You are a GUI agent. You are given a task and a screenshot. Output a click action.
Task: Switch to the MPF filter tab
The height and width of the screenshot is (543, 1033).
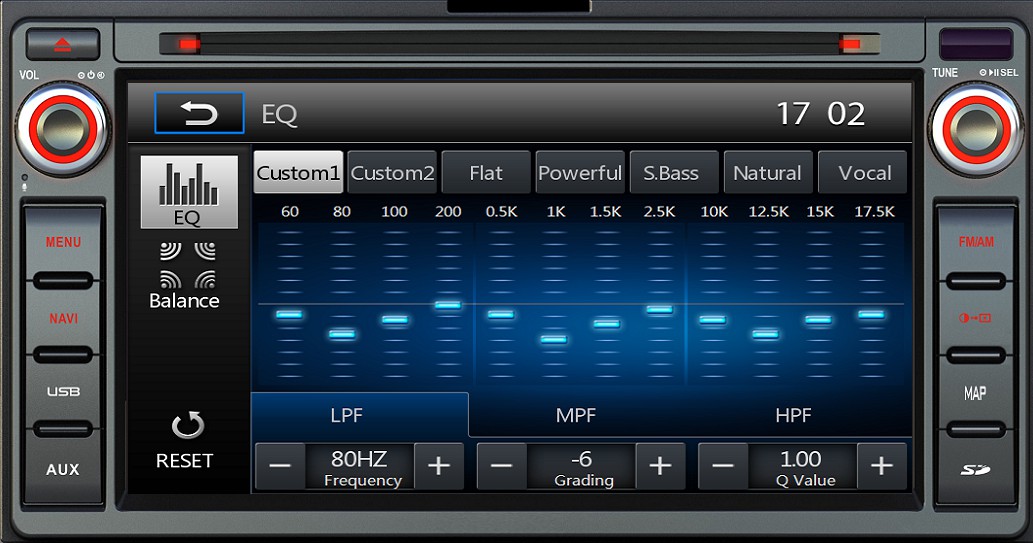[x=576, y=415]
